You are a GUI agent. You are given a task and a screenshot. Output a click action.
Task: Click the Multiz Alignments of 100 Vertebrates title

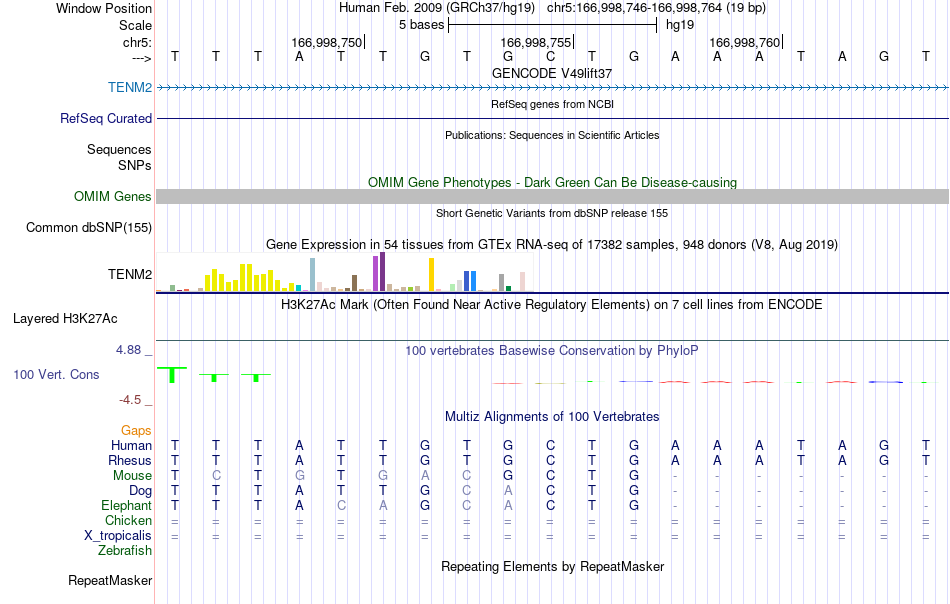[x=552, y=416]
